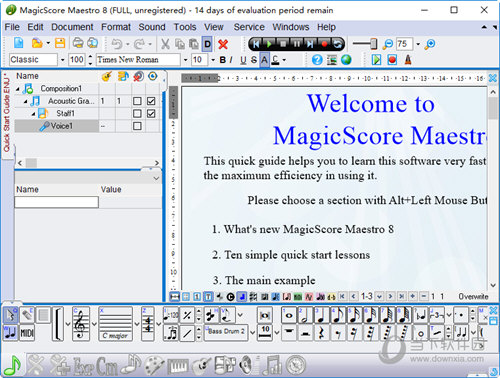Click the Name property input field
The width and height of the screenshot is (500, 378).
[57, 202]
